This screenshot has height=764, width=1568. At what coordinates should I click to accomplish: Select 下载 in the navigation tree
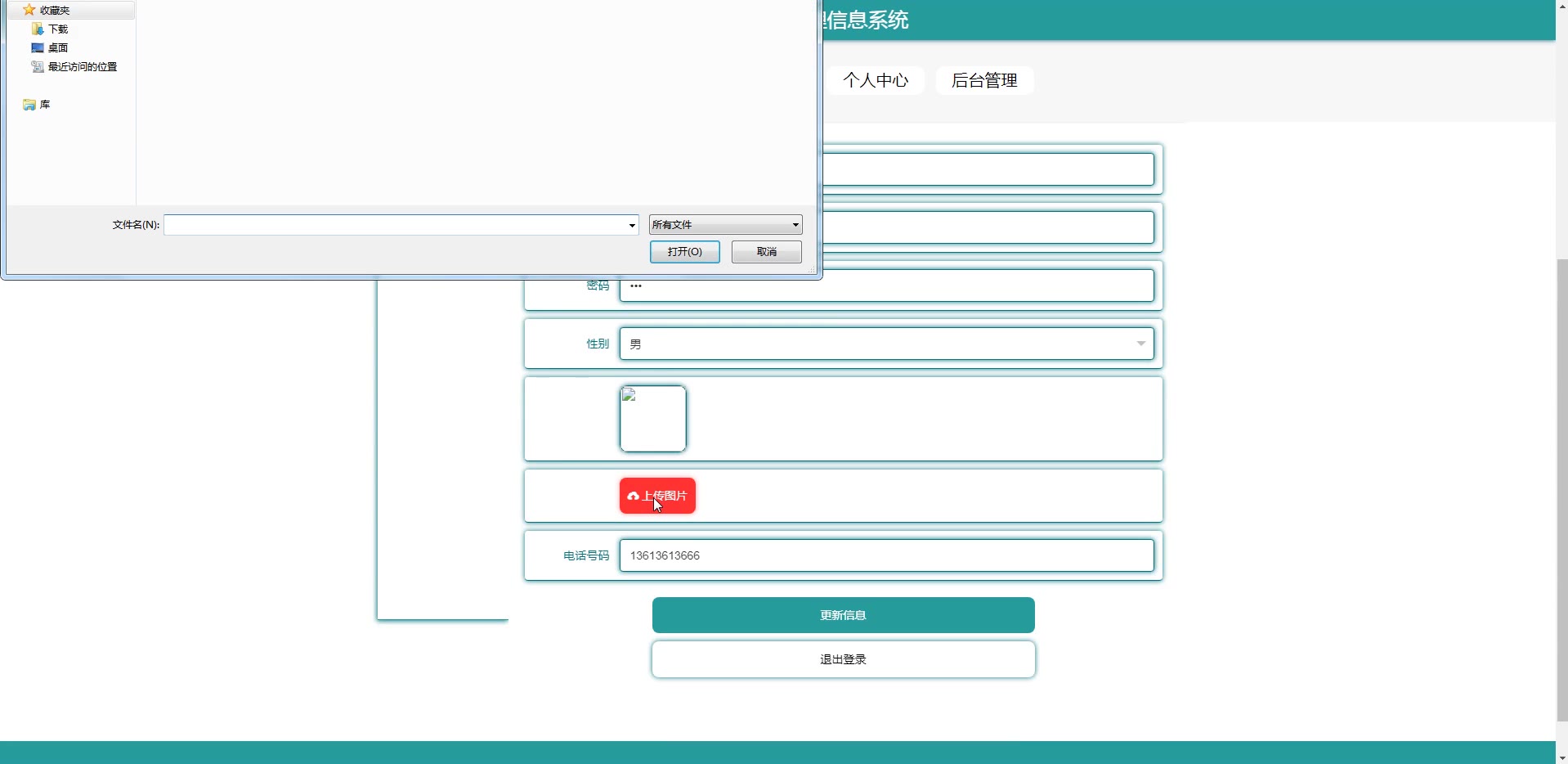[x=58, y=29]
